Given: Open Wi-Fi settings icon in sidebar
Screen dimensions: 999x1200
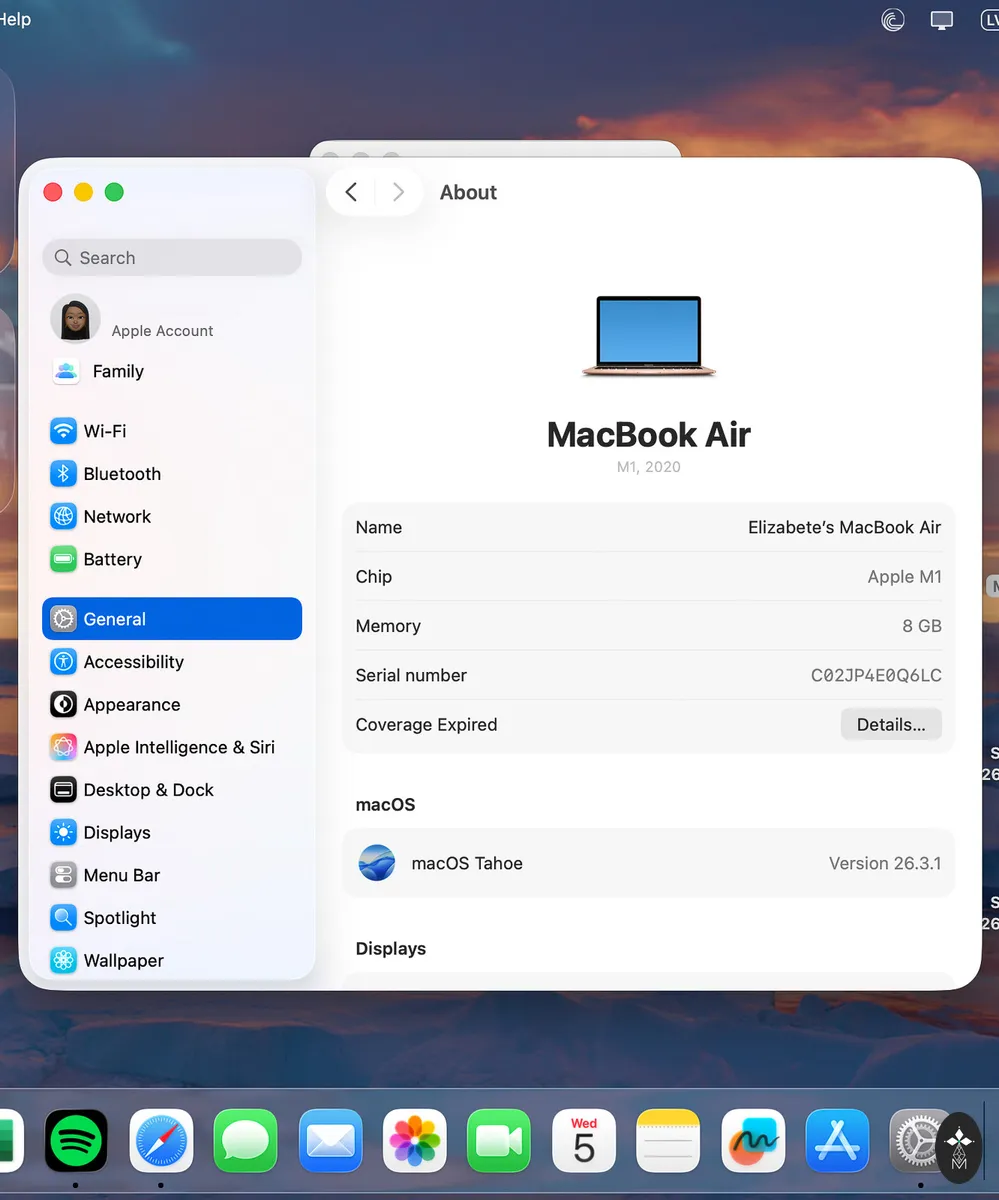Looking at the screenshot, I should [x=63, y=431].
